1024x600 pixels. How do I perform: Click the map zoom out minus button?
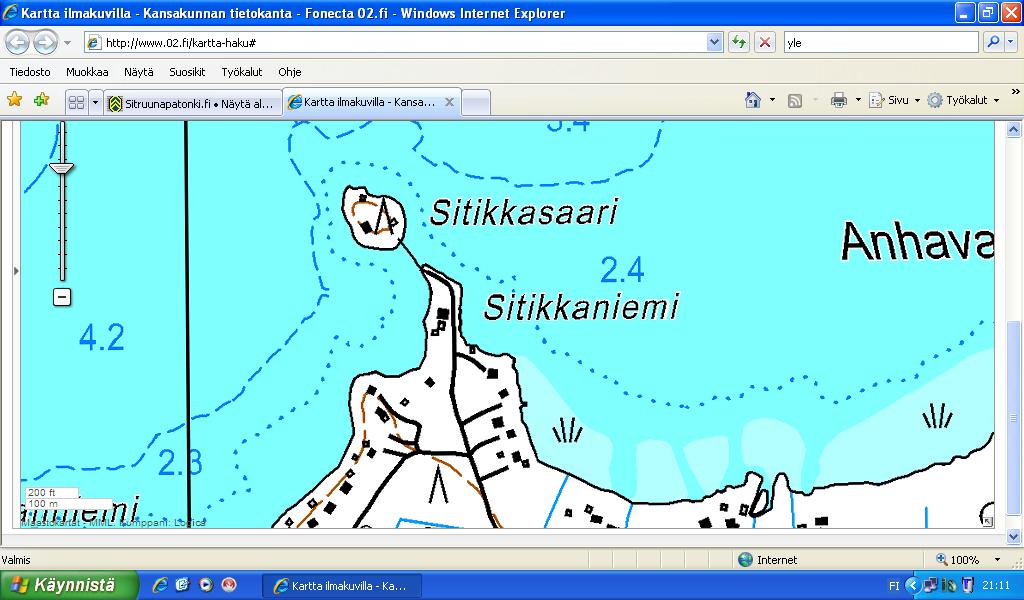62,297
